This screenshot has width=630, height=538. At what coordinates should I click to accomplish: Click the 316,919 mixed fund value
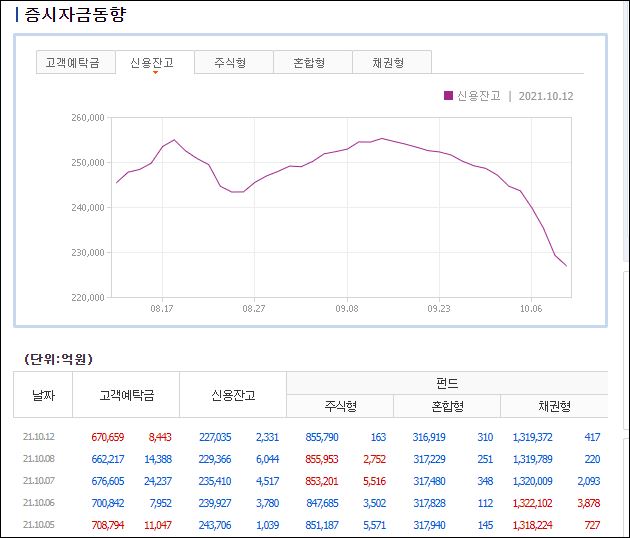tap(429, 437)
